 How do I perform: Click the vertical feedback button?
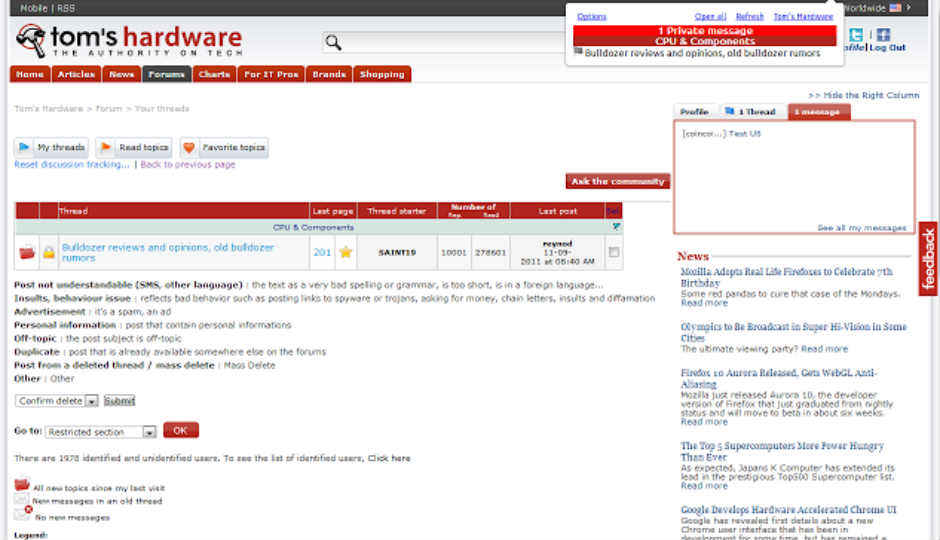(928, 258)
